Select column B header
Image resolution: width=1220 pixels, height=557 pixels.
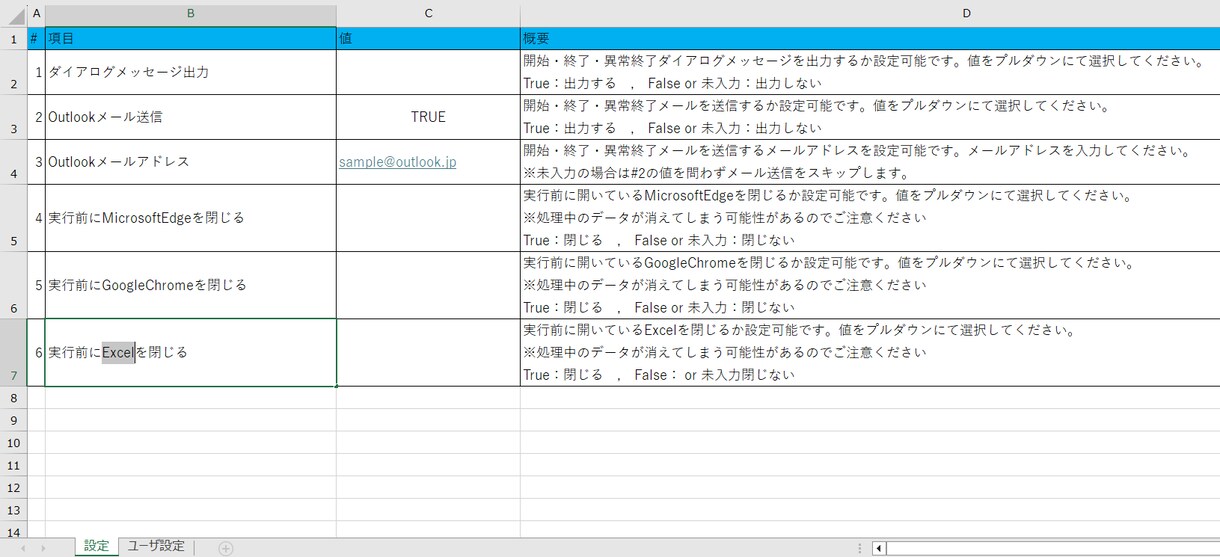pos(191,13)
